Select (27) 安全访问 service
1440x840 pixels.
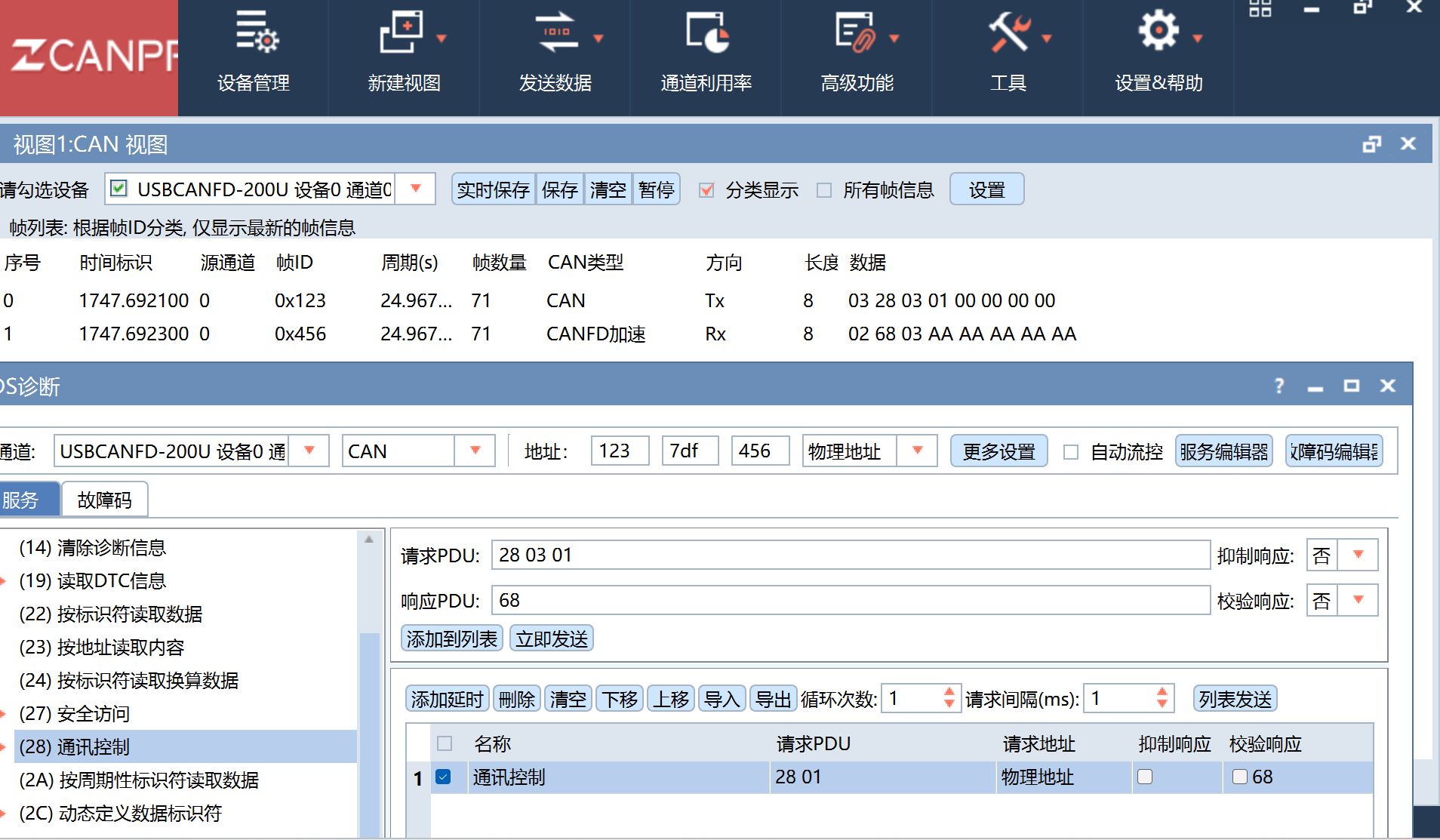tap(74, 713)
